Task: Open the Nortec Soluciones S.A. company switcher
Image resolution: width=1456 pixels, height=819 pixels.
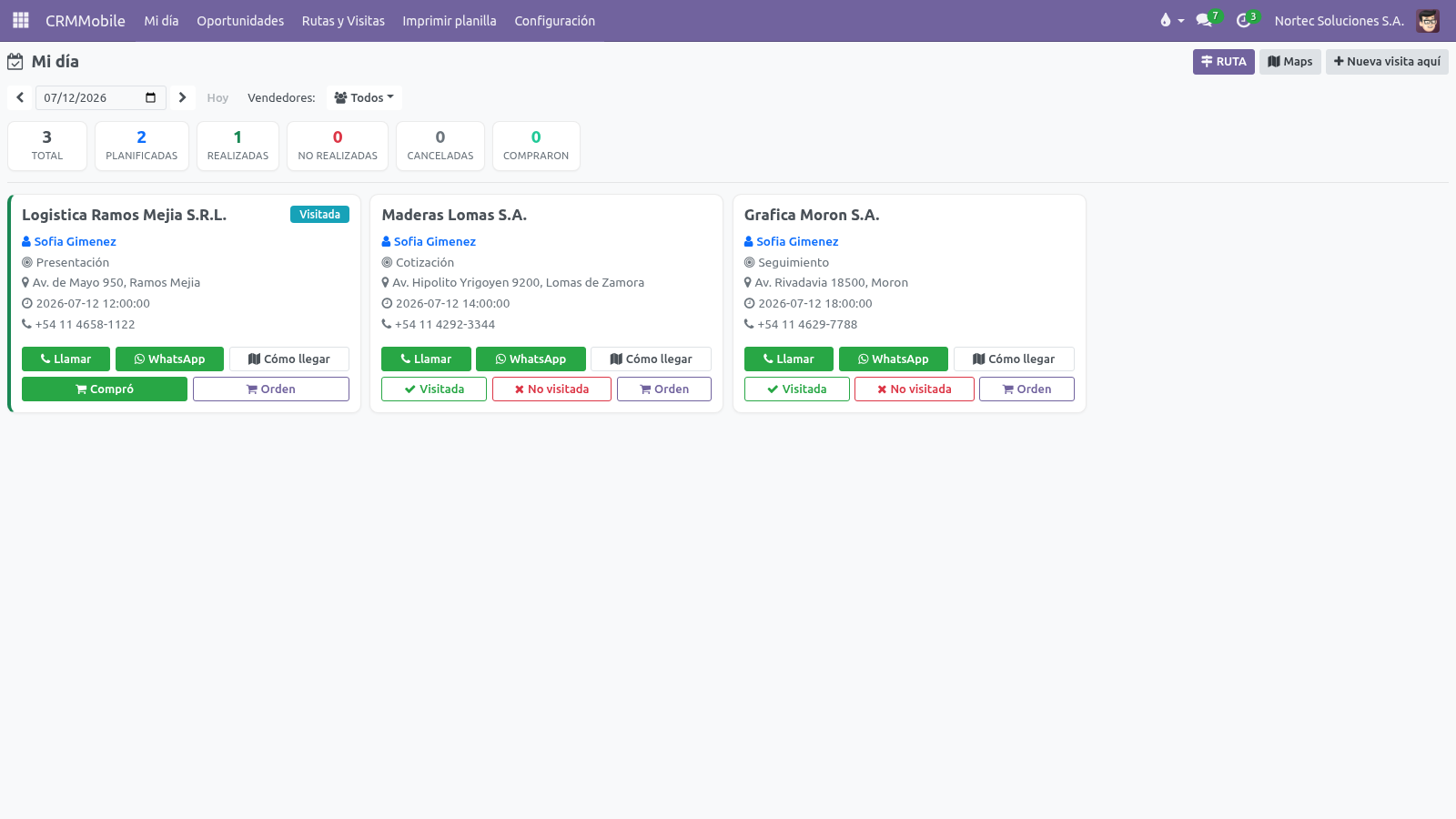Action: tap(1339, 21)
